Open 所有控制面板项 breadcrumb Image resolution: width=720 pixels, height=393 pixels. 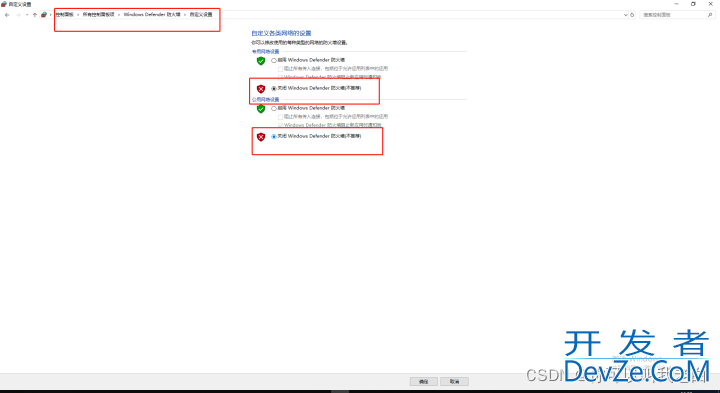98,15
